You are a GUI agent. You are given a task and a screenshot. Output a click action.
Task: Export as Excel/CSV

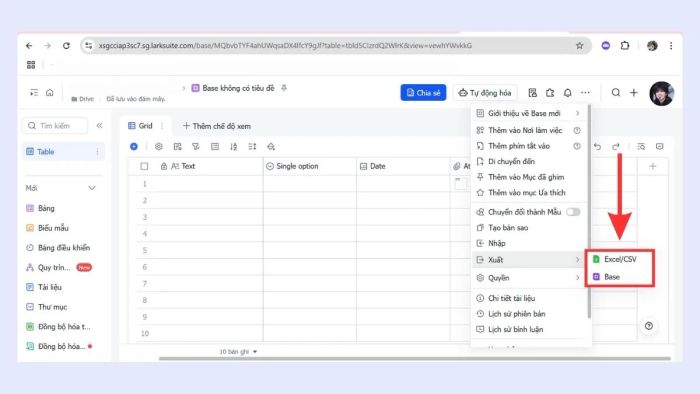click(x=620, y=259)
